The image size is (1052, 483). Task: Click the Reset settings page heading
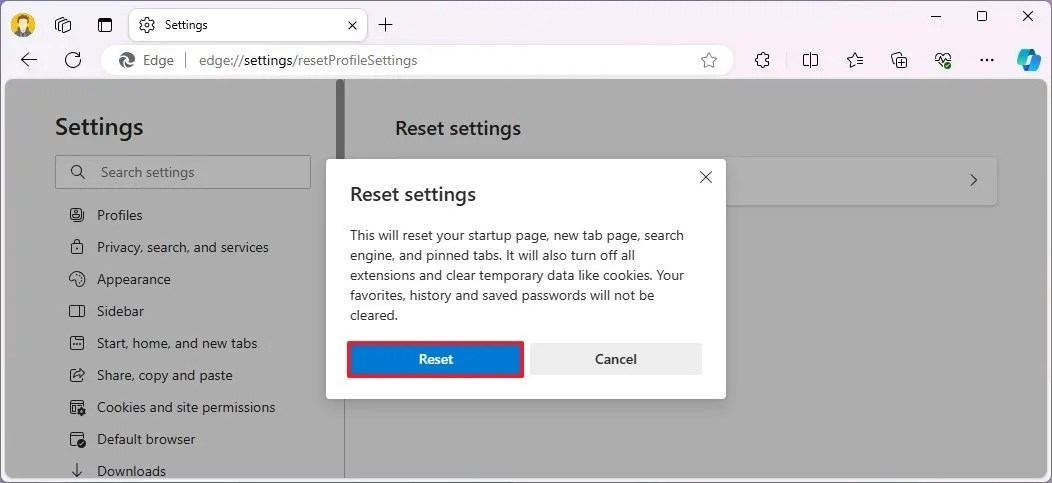click(x=458, y=128)
